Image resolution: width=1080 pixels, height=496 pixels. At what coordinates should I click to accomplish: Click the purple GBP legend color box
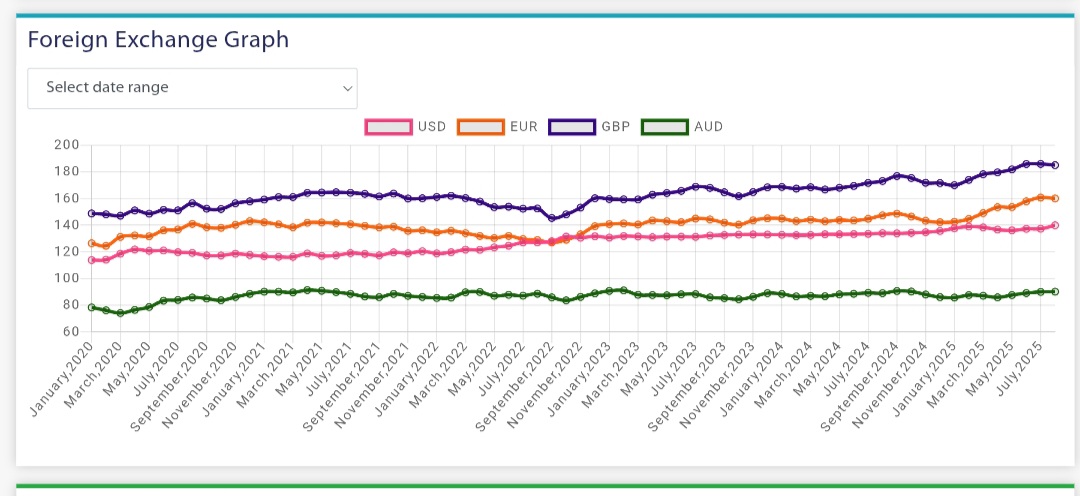[x=571, y=127]
